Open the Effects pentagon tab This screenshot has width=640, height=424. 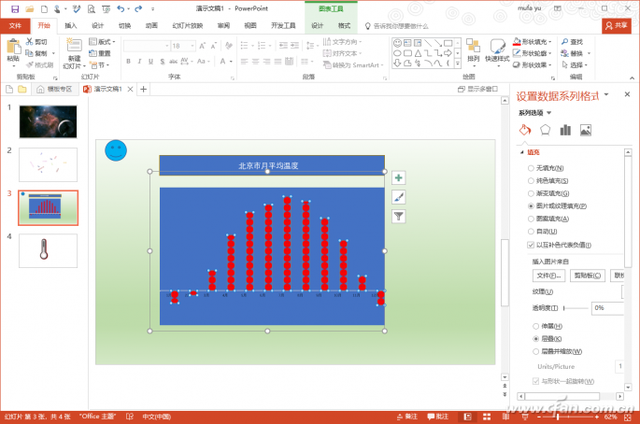545,130
